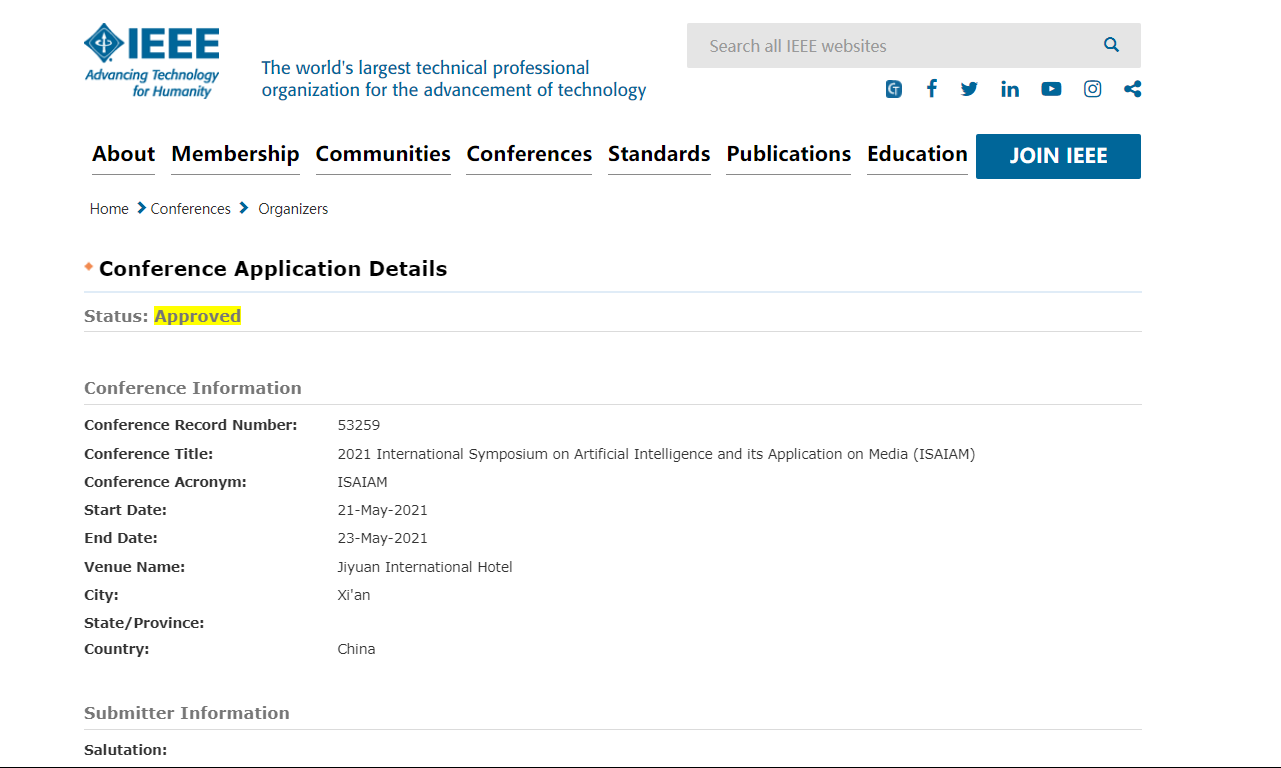The image size is (1281, 768).
Task: Click the search magnifier icon
Action: click(x=1111, y=45)
